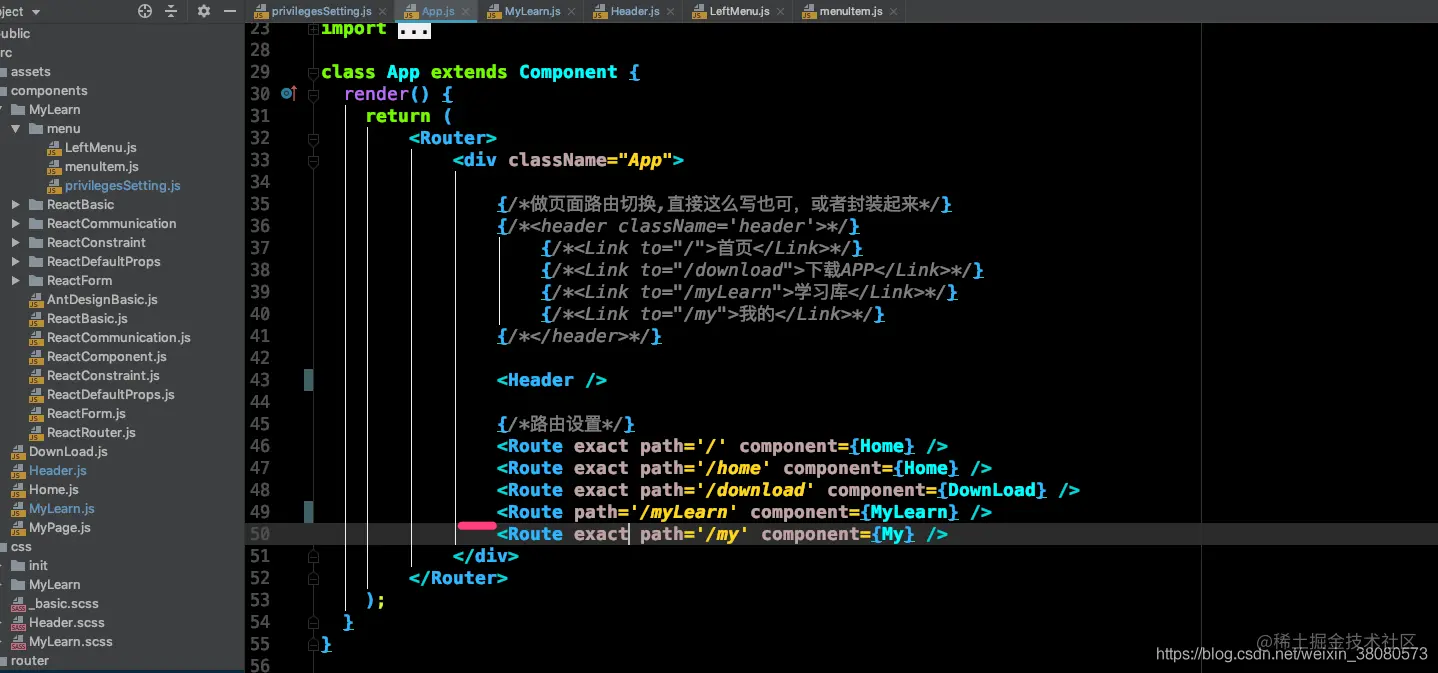Collapse the menu folder in tree
1438x673 pixels.
click(16, 129)
